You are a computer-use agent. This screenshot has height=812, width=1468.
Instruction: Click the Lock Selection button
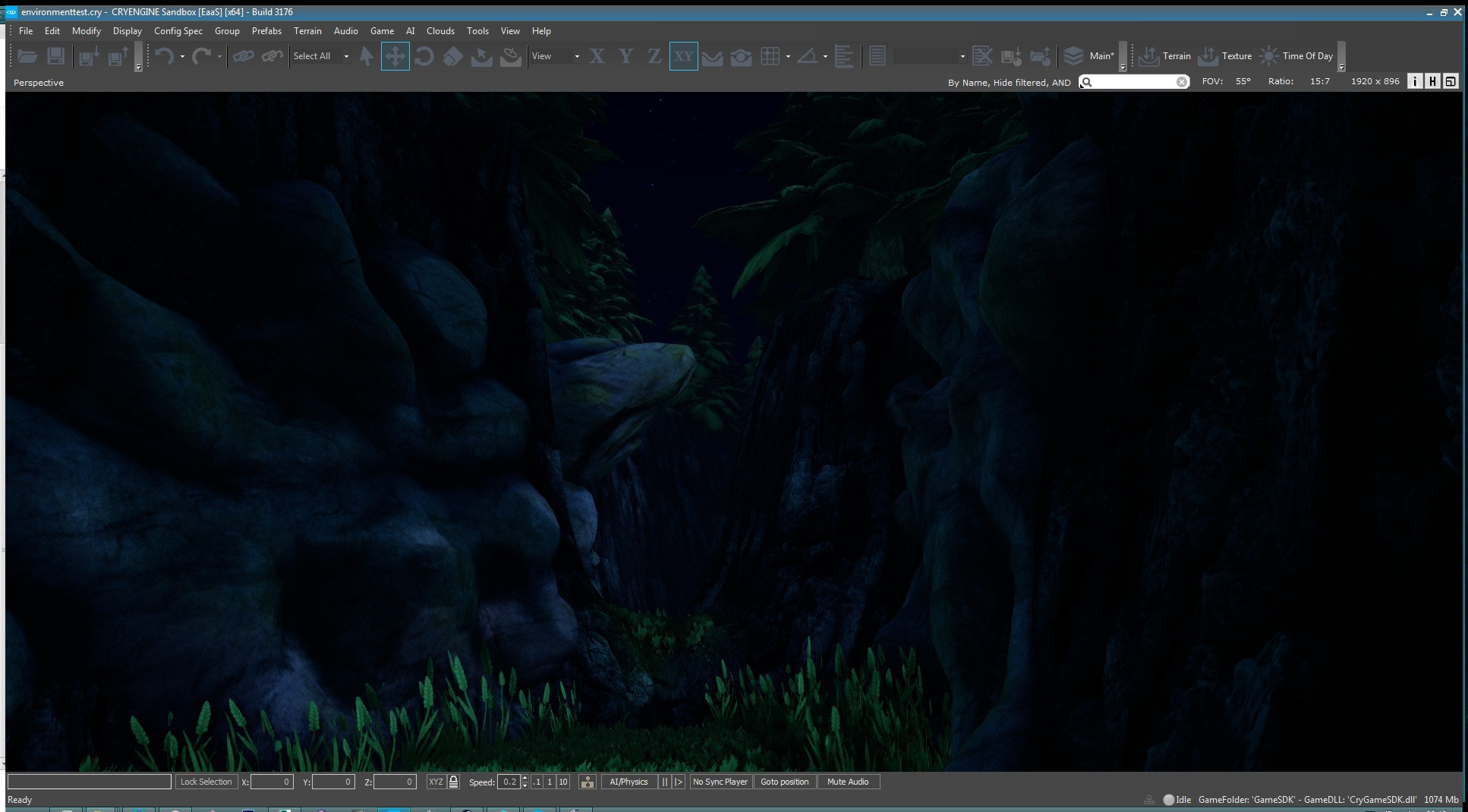(206, 782)
